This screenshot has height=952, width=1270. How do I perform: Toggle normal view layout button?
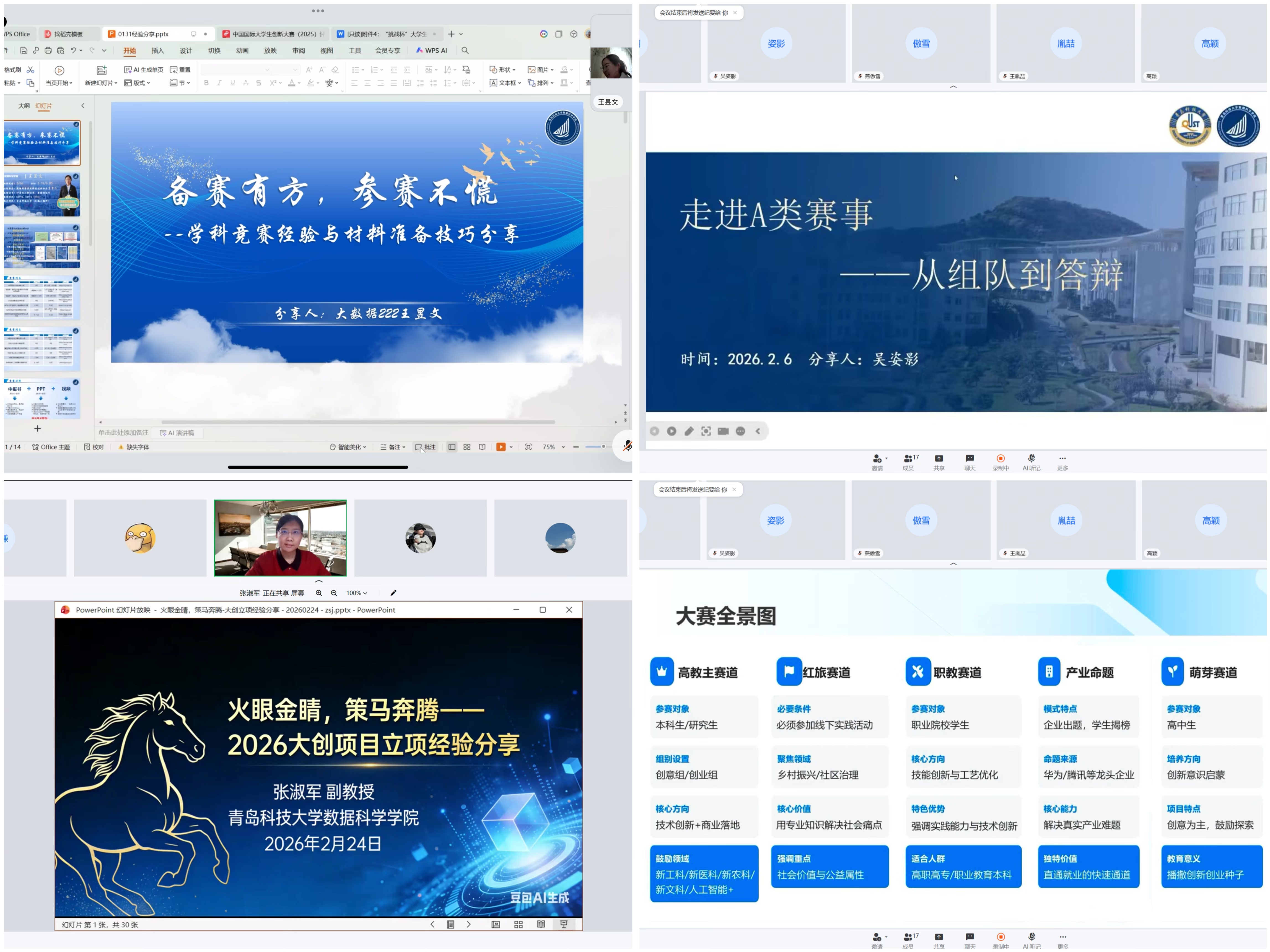452,447
